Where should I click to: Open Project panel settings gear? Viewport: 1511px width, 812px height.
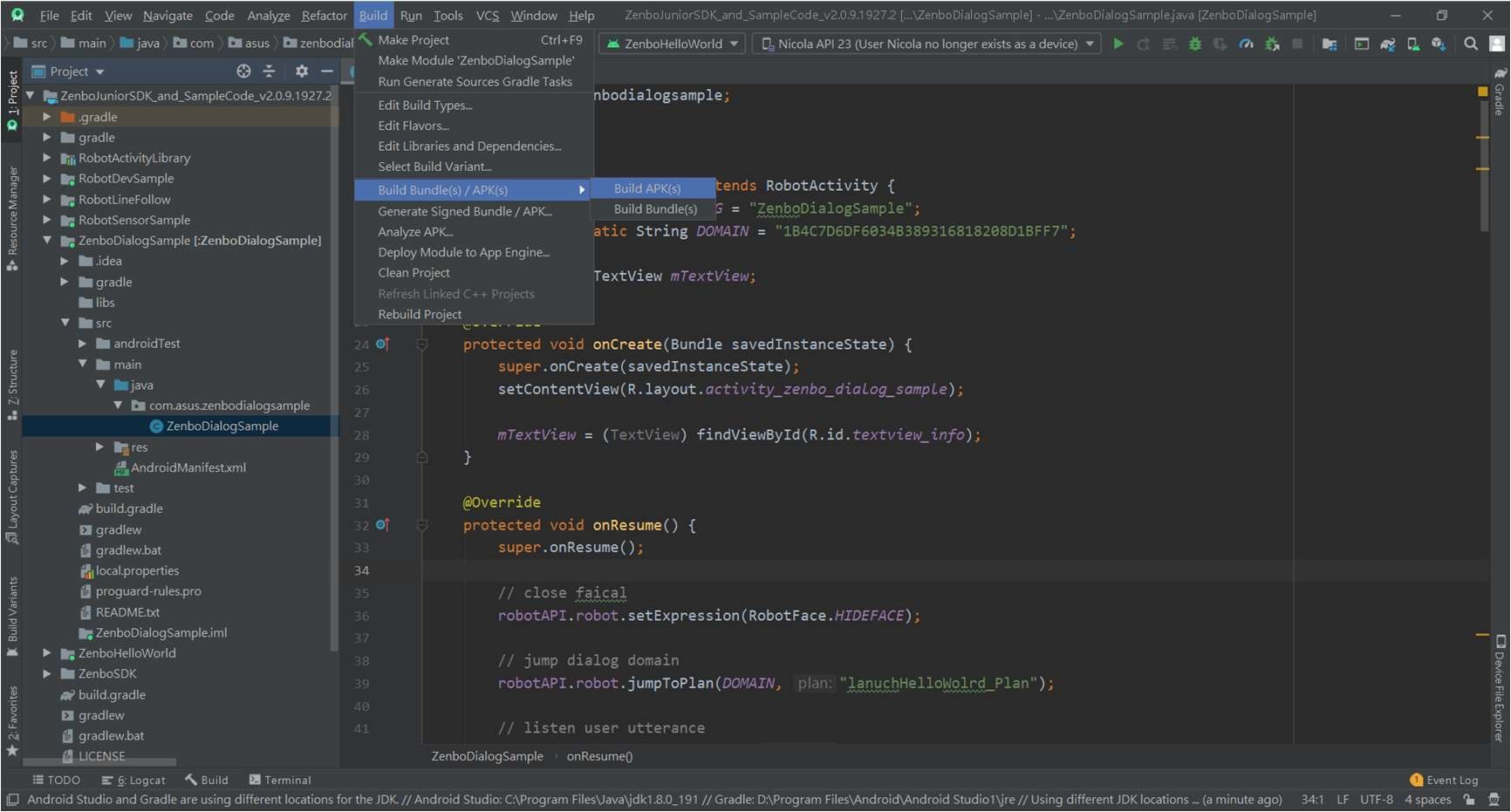pyautogui.click(x=302, y=72)
